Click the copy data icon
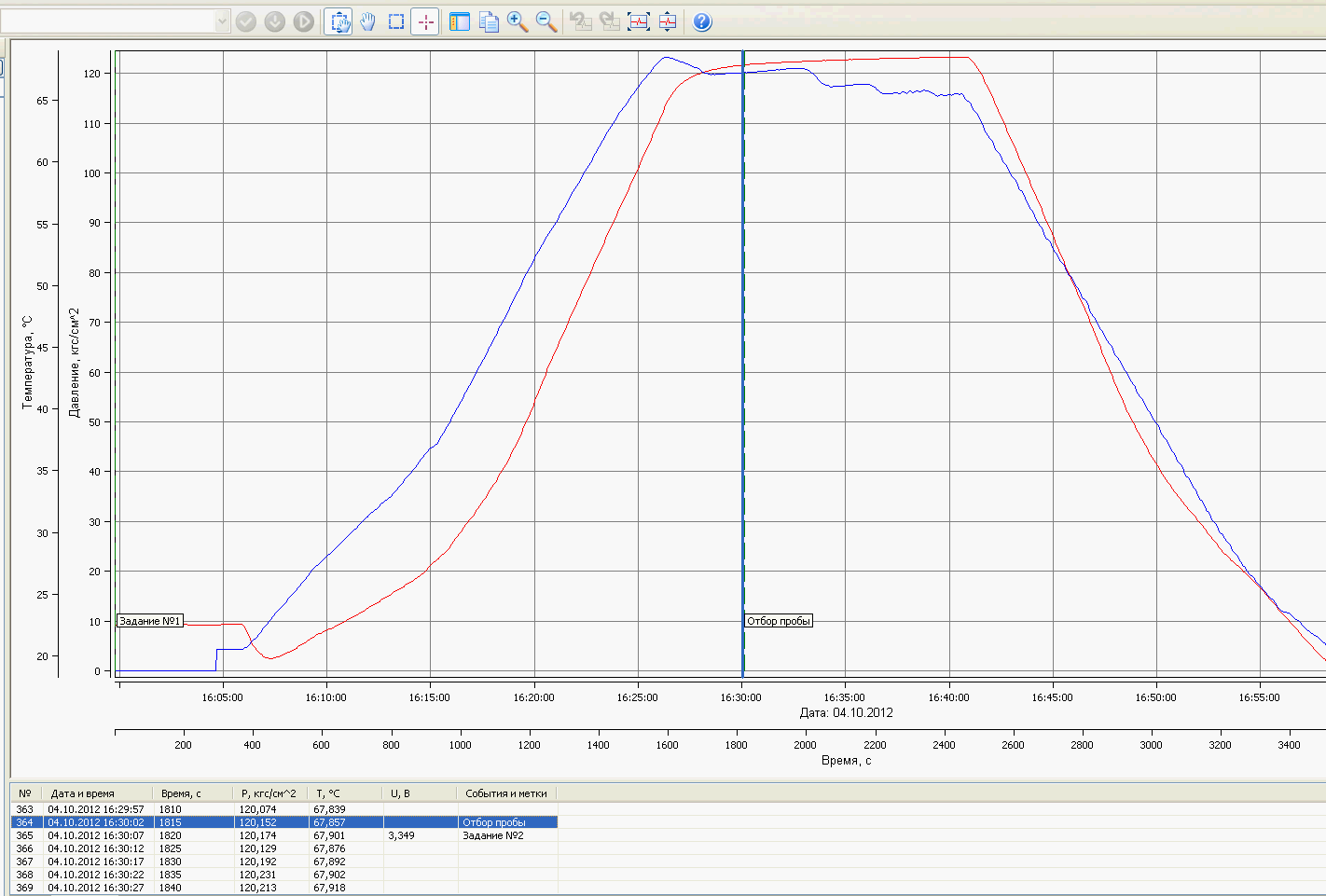This screenshot has width=1326, height=896. click(489, 21)
